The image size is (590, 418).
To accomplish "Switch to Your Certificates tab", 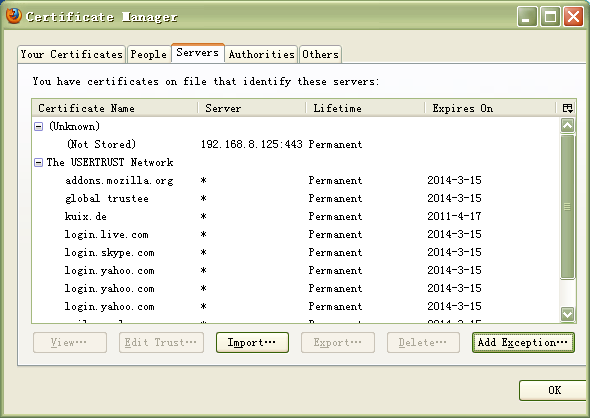I will [71, 54].
